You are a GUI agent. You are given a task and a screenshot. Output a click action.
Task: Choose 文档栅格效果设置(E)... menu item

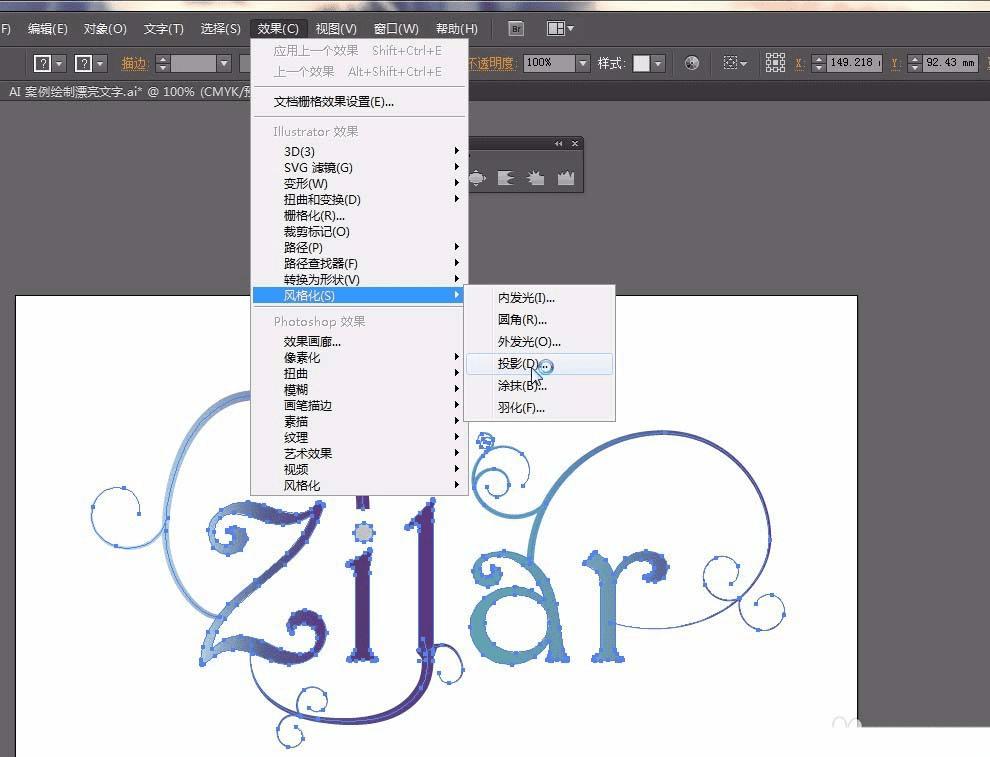coord(359,102)
